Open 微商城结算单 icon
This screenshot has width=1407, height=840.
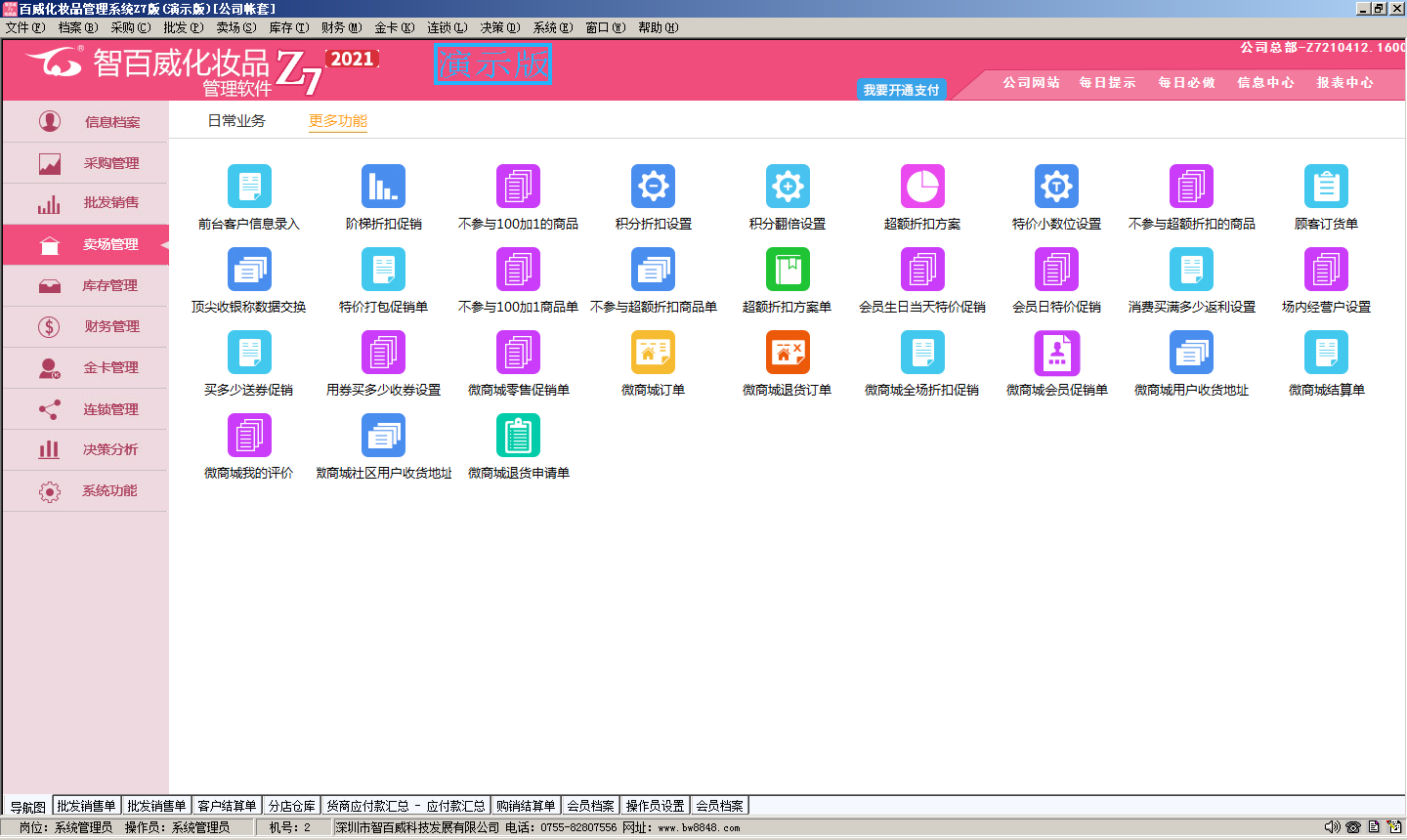tap(1326, 353)
